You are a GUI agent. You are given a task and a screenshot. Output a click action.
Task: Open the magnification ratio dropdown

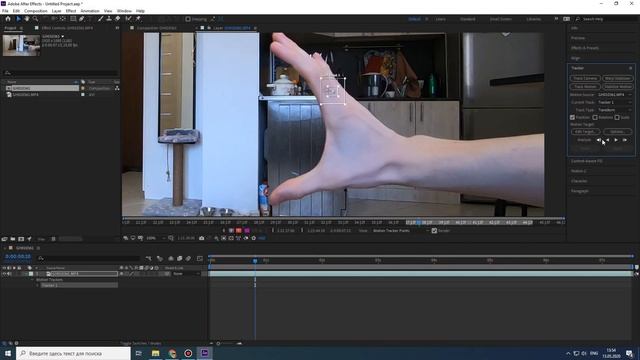[156, 238]
